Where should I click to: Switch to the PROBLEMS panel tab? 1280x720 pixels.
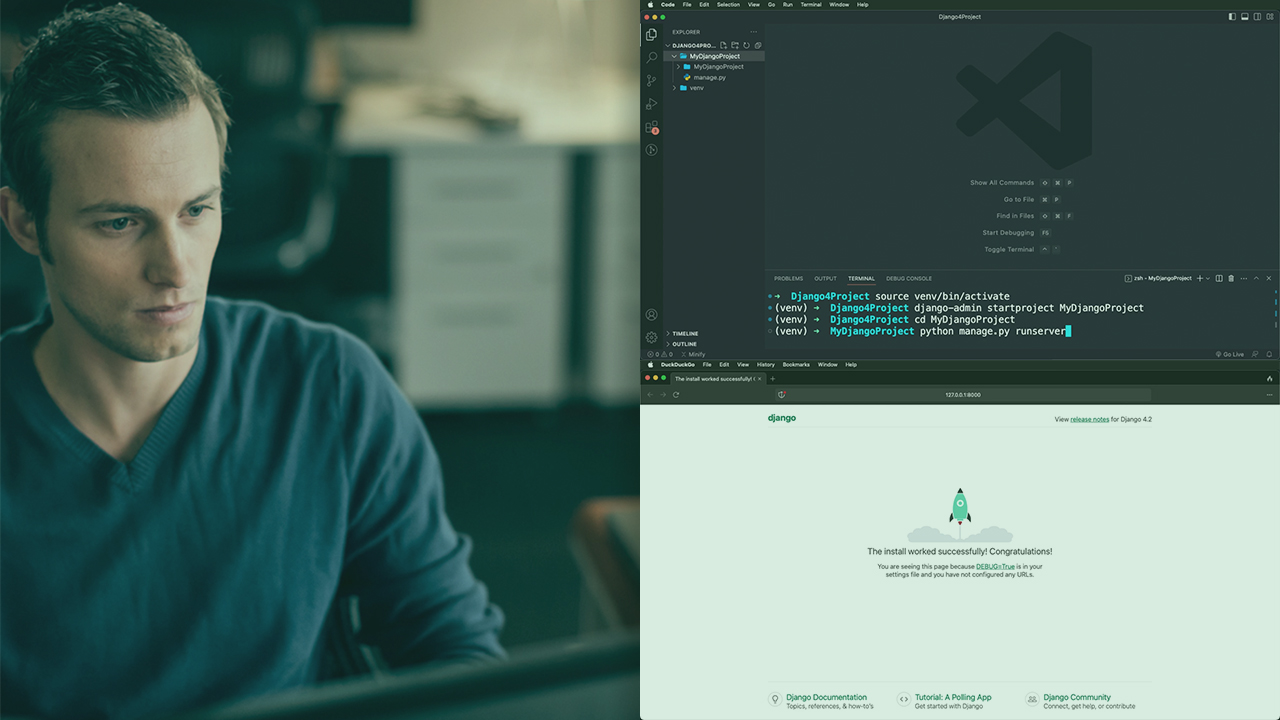(788, 278)
